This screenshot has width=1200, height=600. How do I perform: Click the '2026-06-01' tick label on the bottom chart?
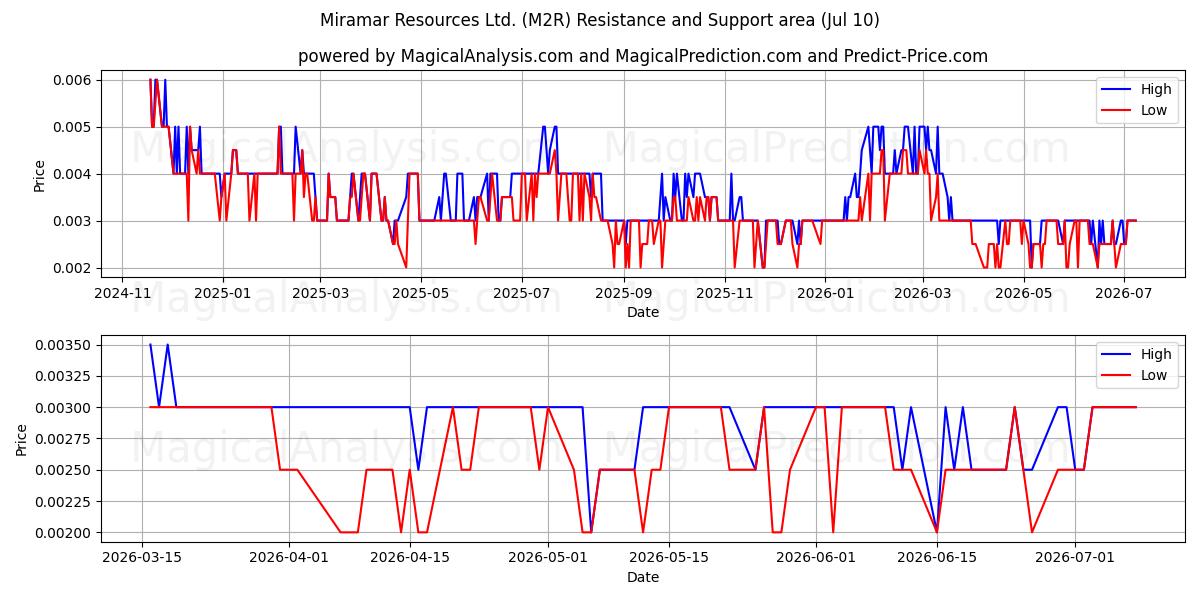(816, 559)
